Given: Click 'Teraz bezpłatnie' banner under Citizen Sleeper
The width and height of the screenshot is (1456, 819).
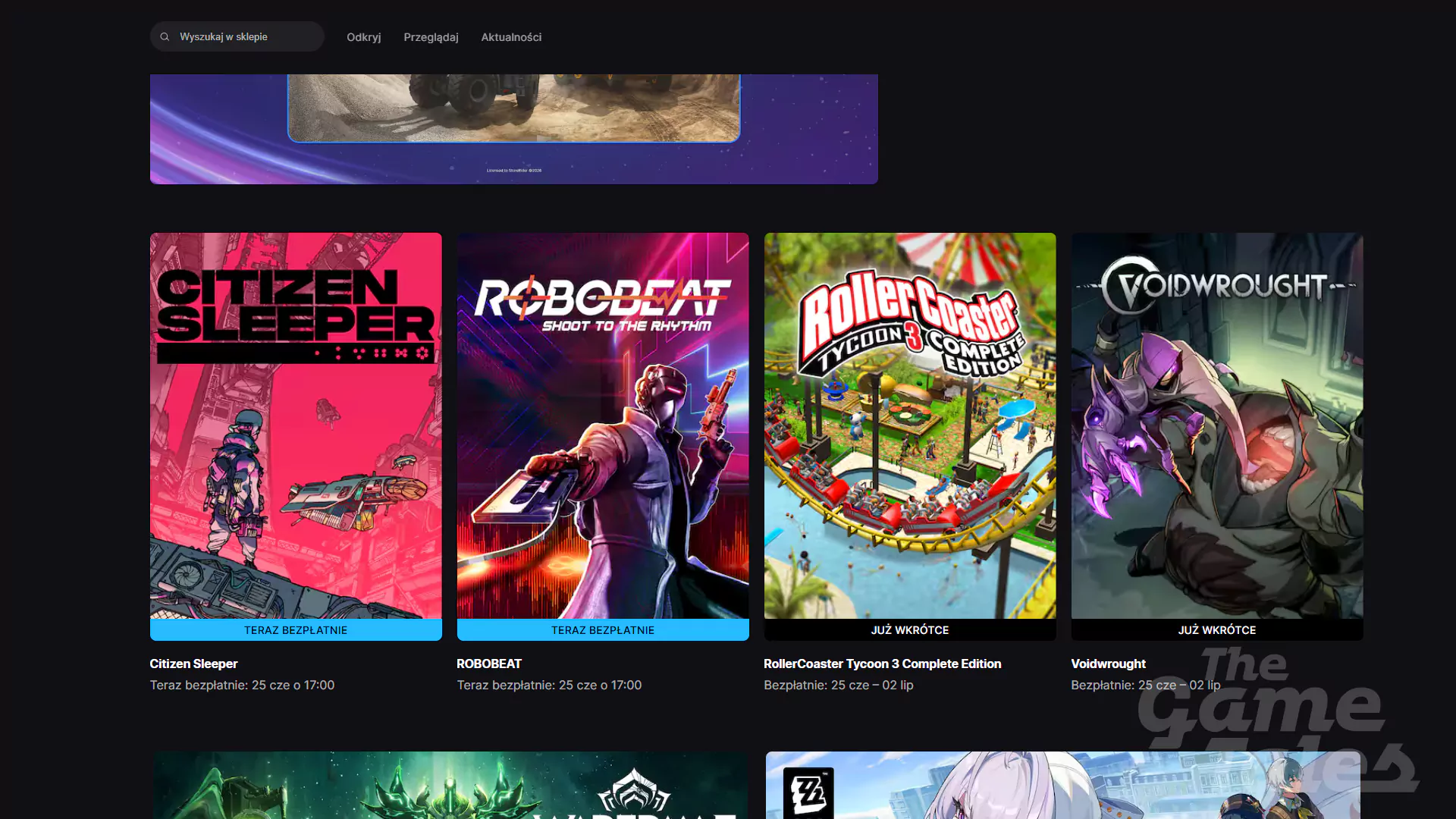Looking at the screenshot, I should (x=296, y=629).
